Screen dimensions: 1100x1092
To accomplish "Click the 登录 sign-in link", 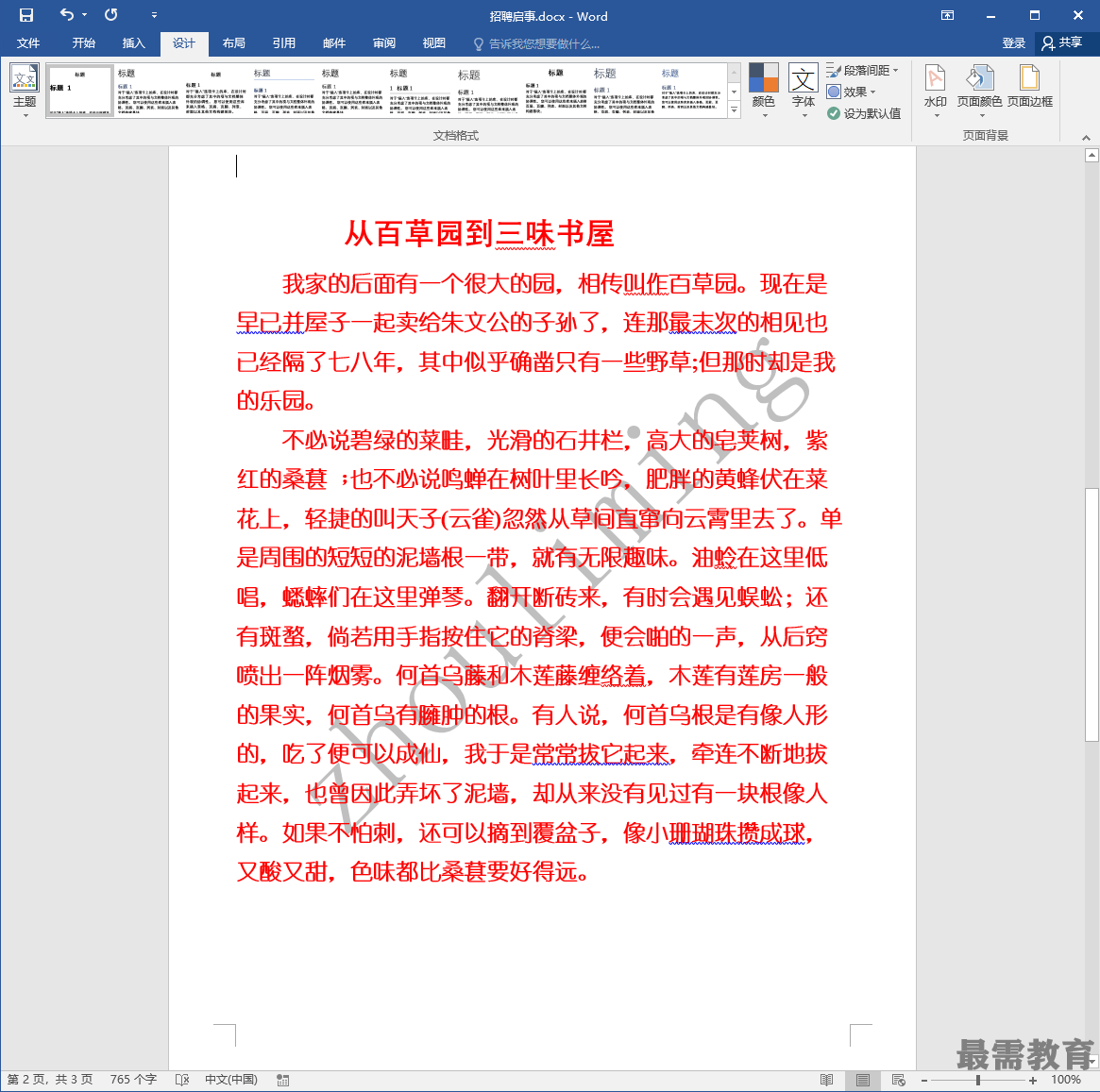I will click(x=1013, y=43).
